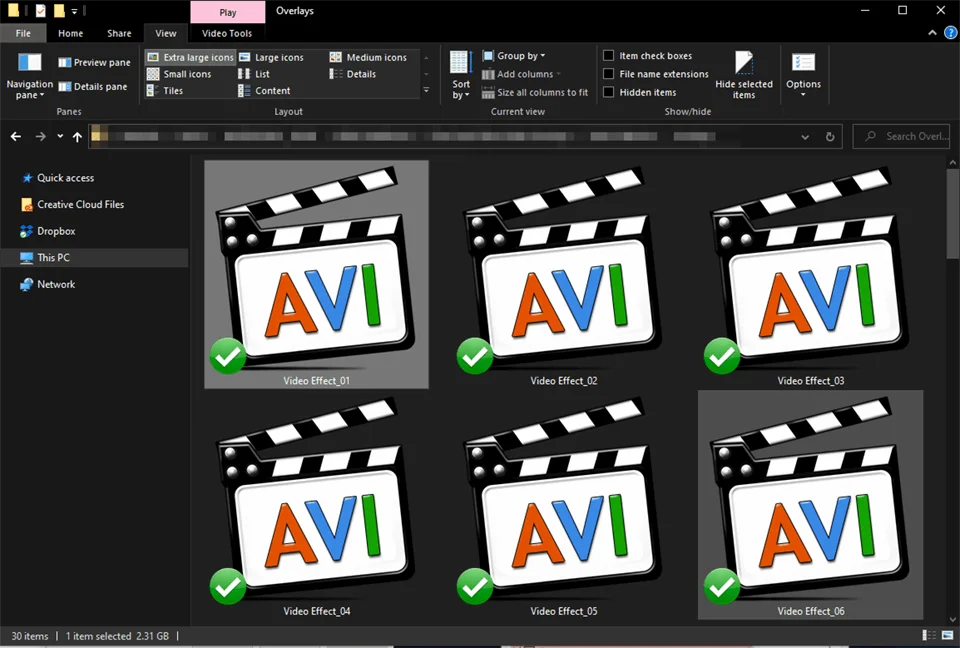Go up one folder level

77,136
